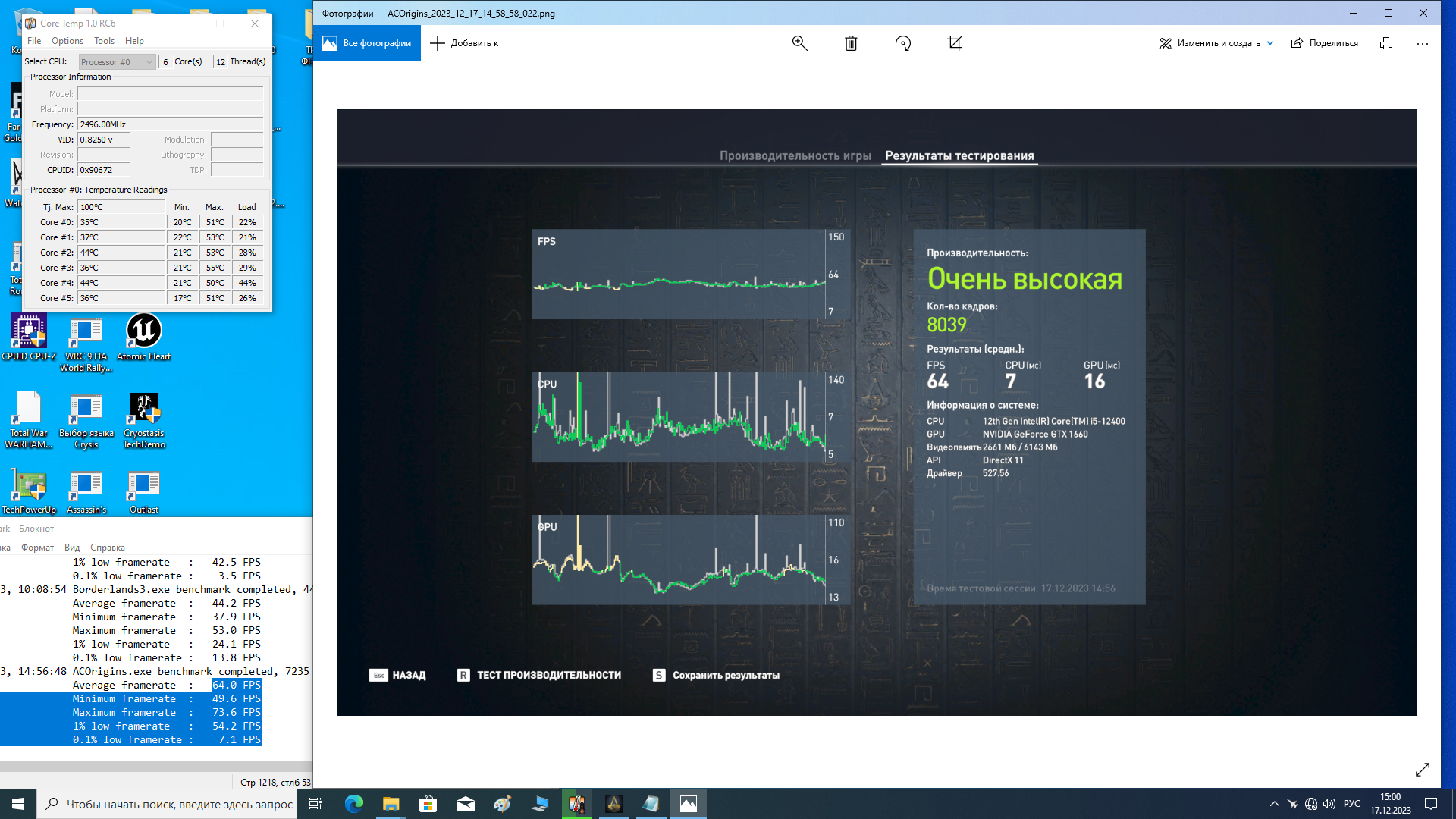Show hidden system tray icons chevron

(1274, 804)
